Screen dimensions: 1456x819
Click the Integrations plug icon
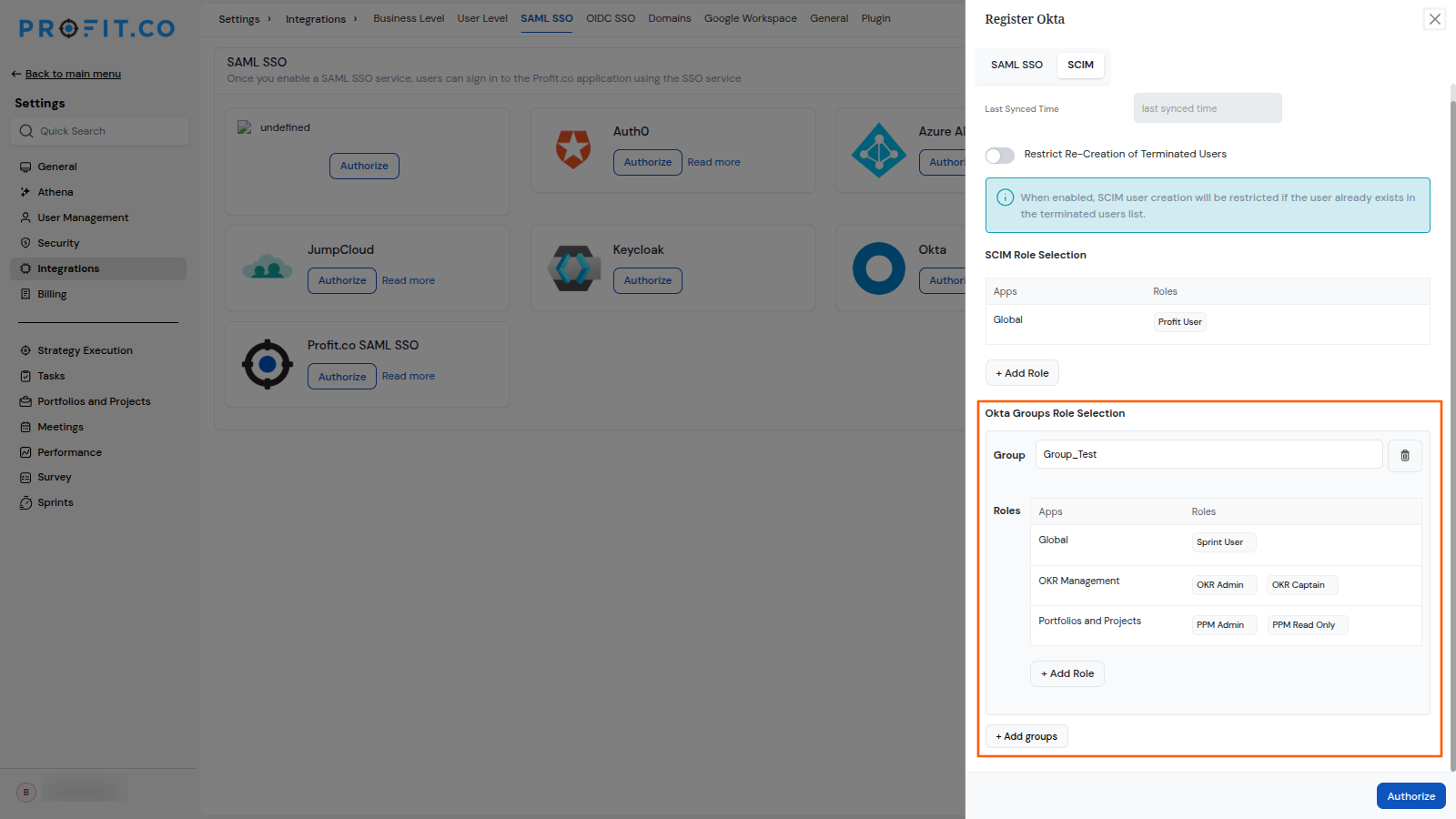25,269
